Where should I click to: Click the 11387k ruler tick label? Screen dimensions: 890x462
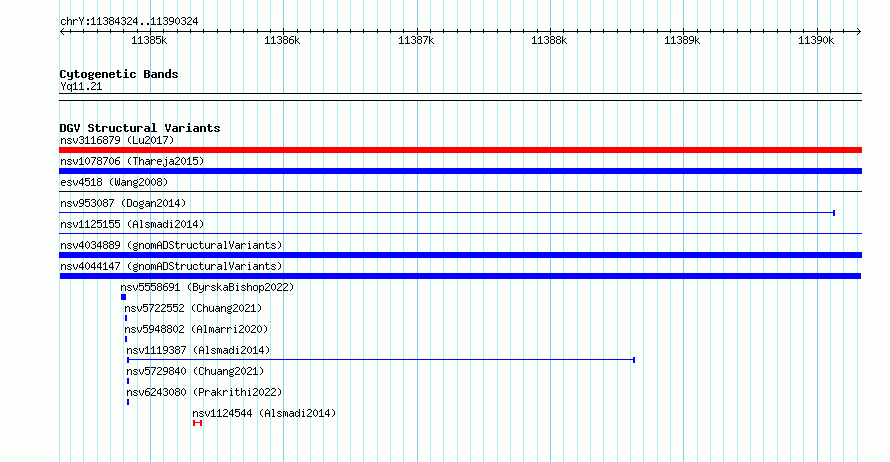(416, 41)
